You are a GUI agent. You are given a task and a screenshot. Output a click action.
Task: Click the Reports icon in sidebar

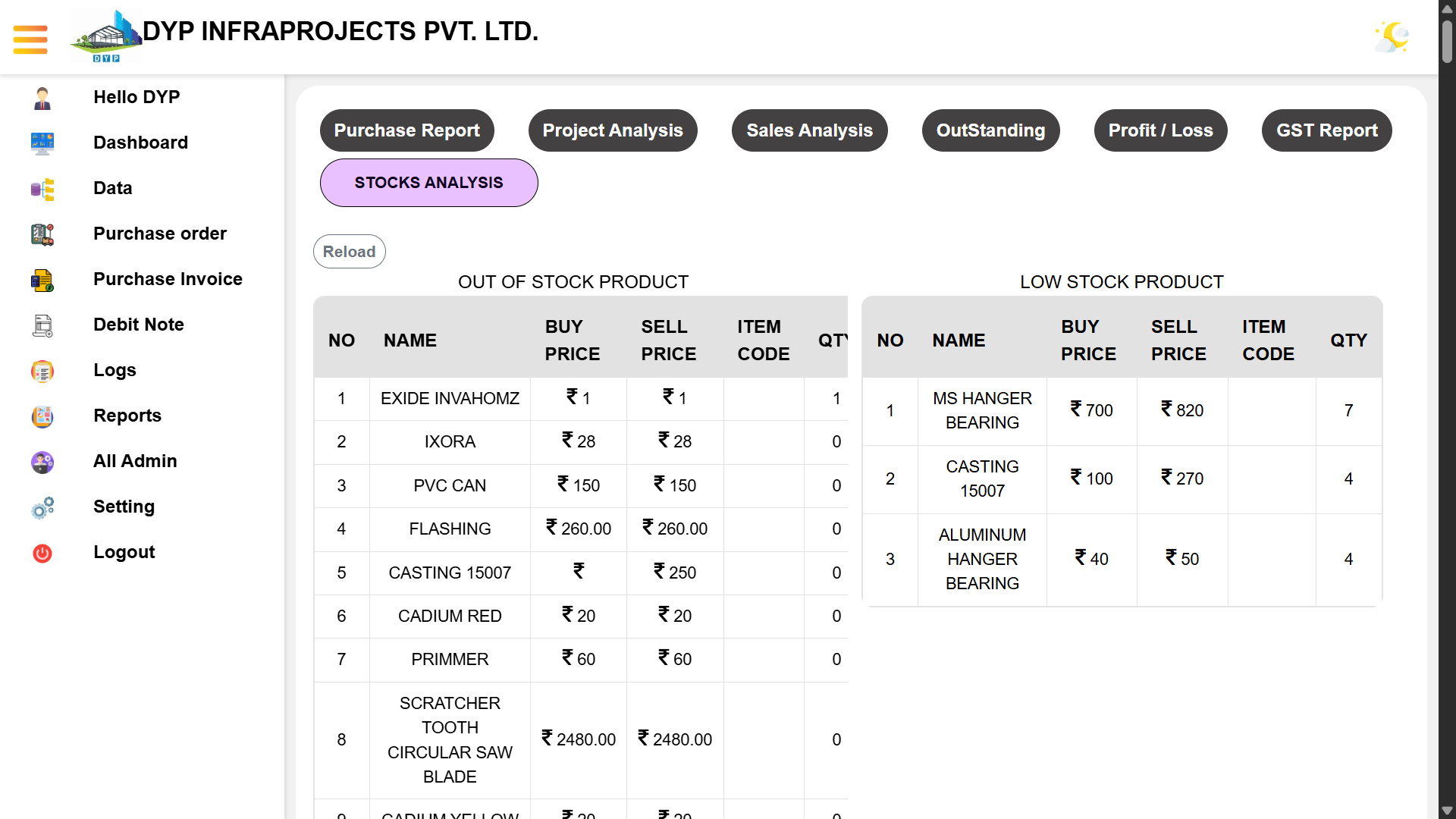click(42, 416)
